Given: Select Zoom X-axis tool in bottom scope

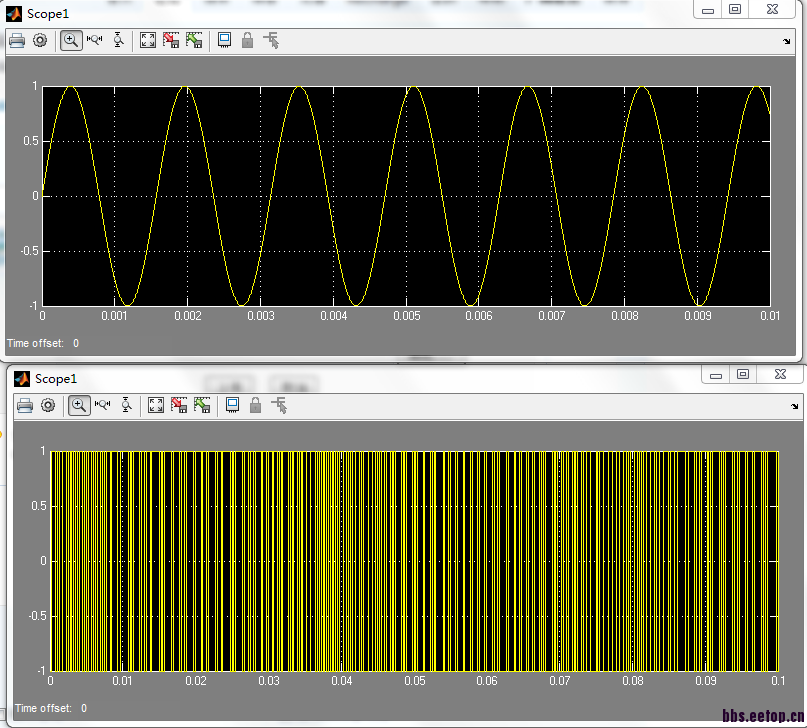Looking at the screenshot, I should pyautogui.click(x=103, y=405).
